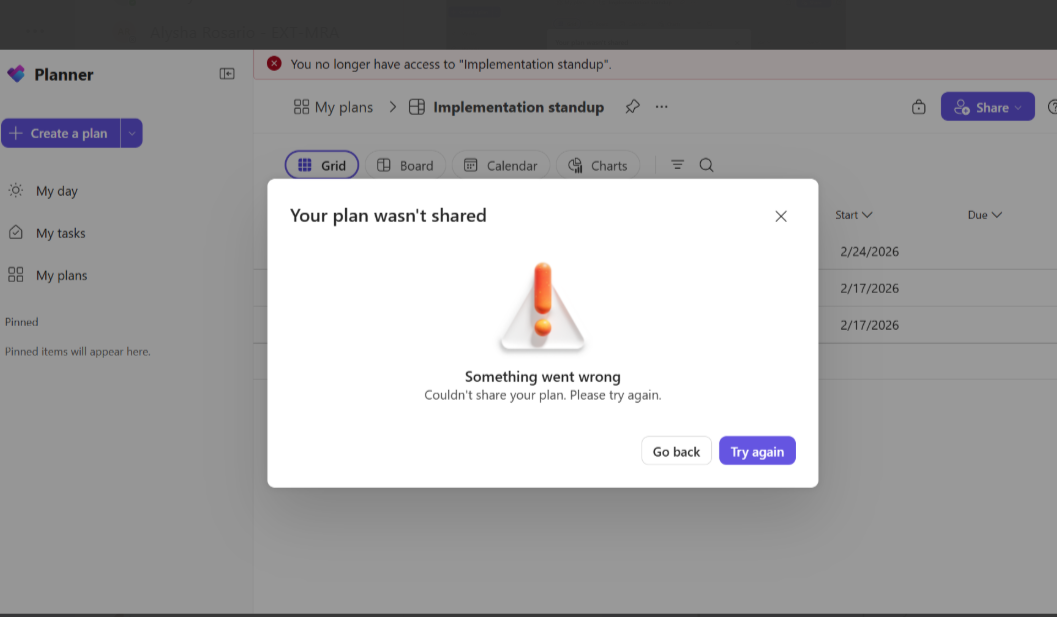The width and height of the screenshot is (1057, 617).
Task: Dismiss the dialog with the X icon
Action: 781,216
